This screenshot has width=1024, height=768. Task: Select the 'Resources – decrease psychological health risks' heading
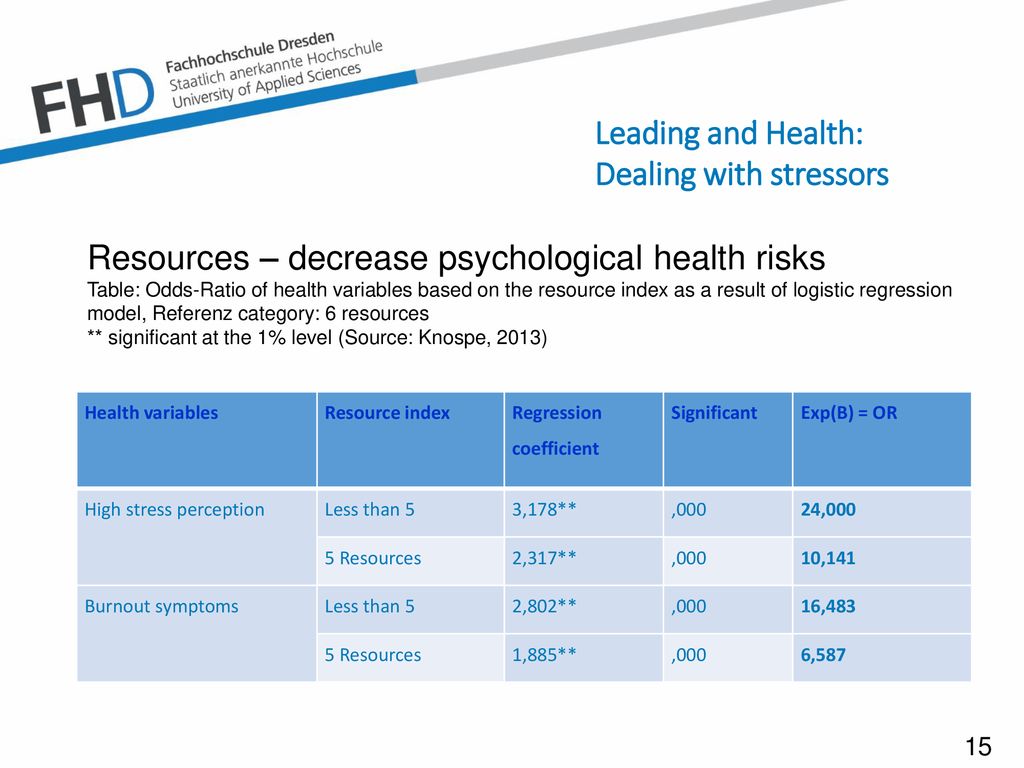pyautogui.click(x=456, y=258)
